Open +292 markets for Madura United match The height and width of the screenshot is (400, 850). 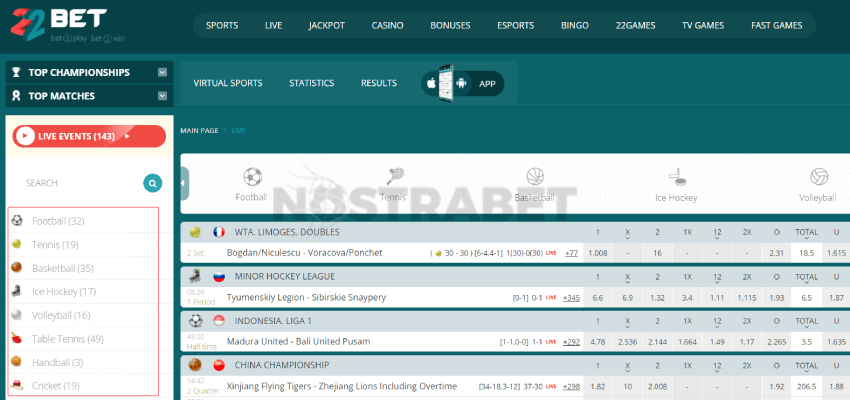coord(571,341)
